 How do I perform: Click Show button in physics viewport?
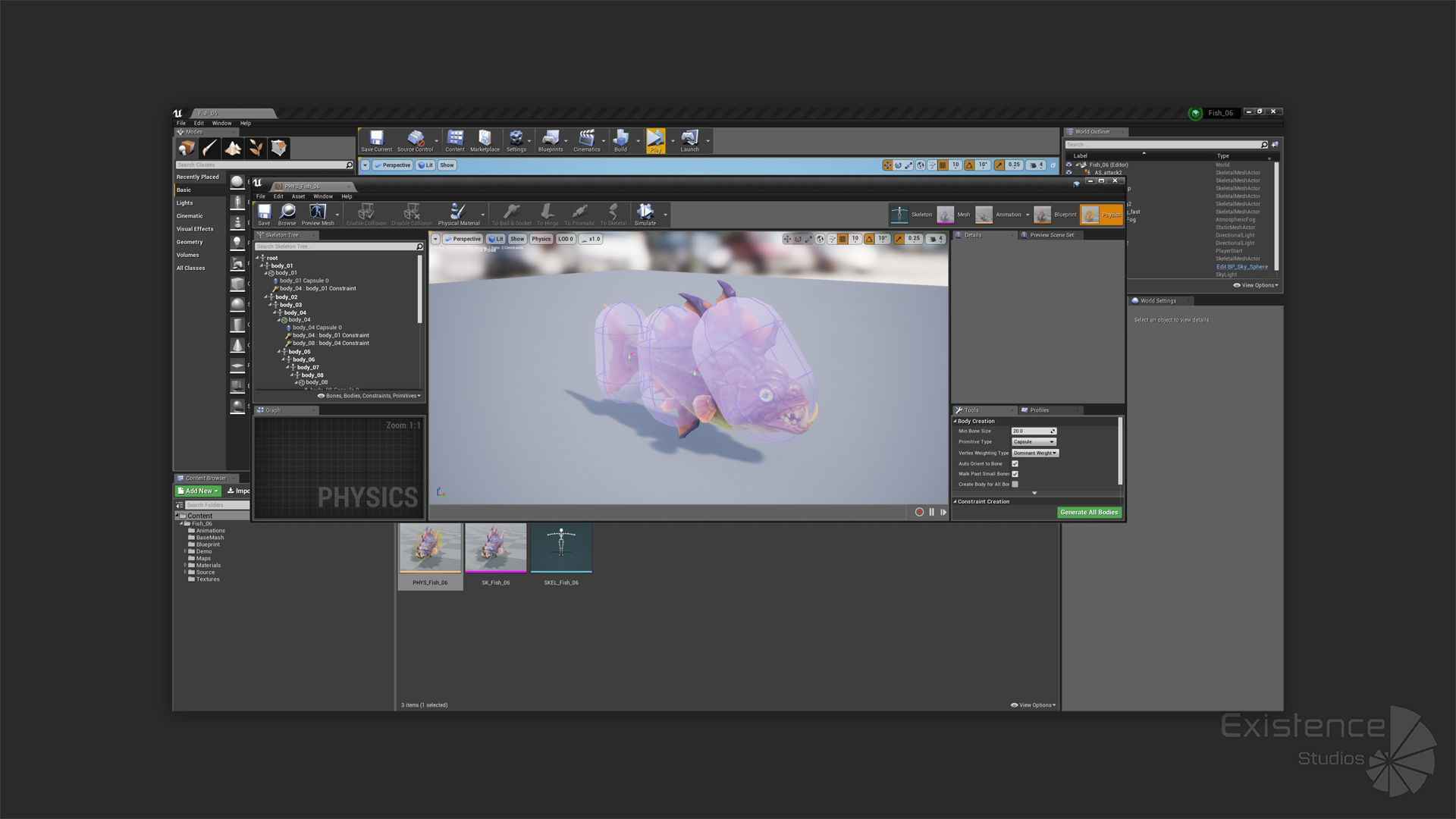[x=517, y=239]
